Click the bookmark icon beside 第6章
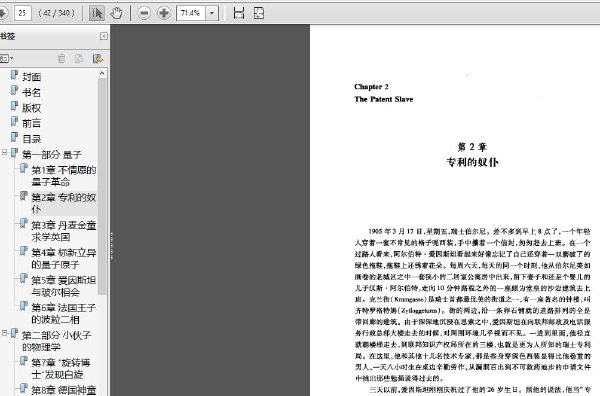The height and width of the screenshot is (396, 600). click(24, 306)
